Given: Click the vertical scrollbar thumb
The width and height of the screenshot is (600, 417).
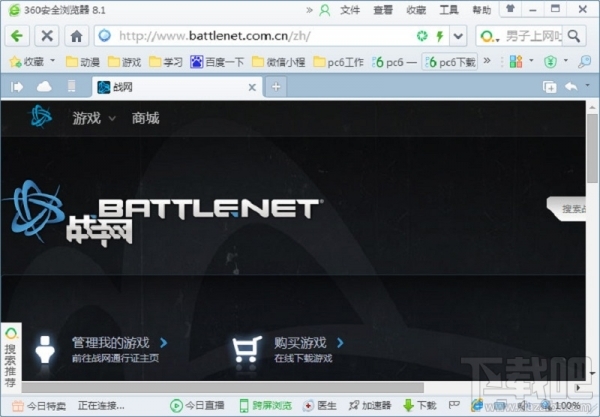Looking at the screenshot, I should click(x=593, y=149).
